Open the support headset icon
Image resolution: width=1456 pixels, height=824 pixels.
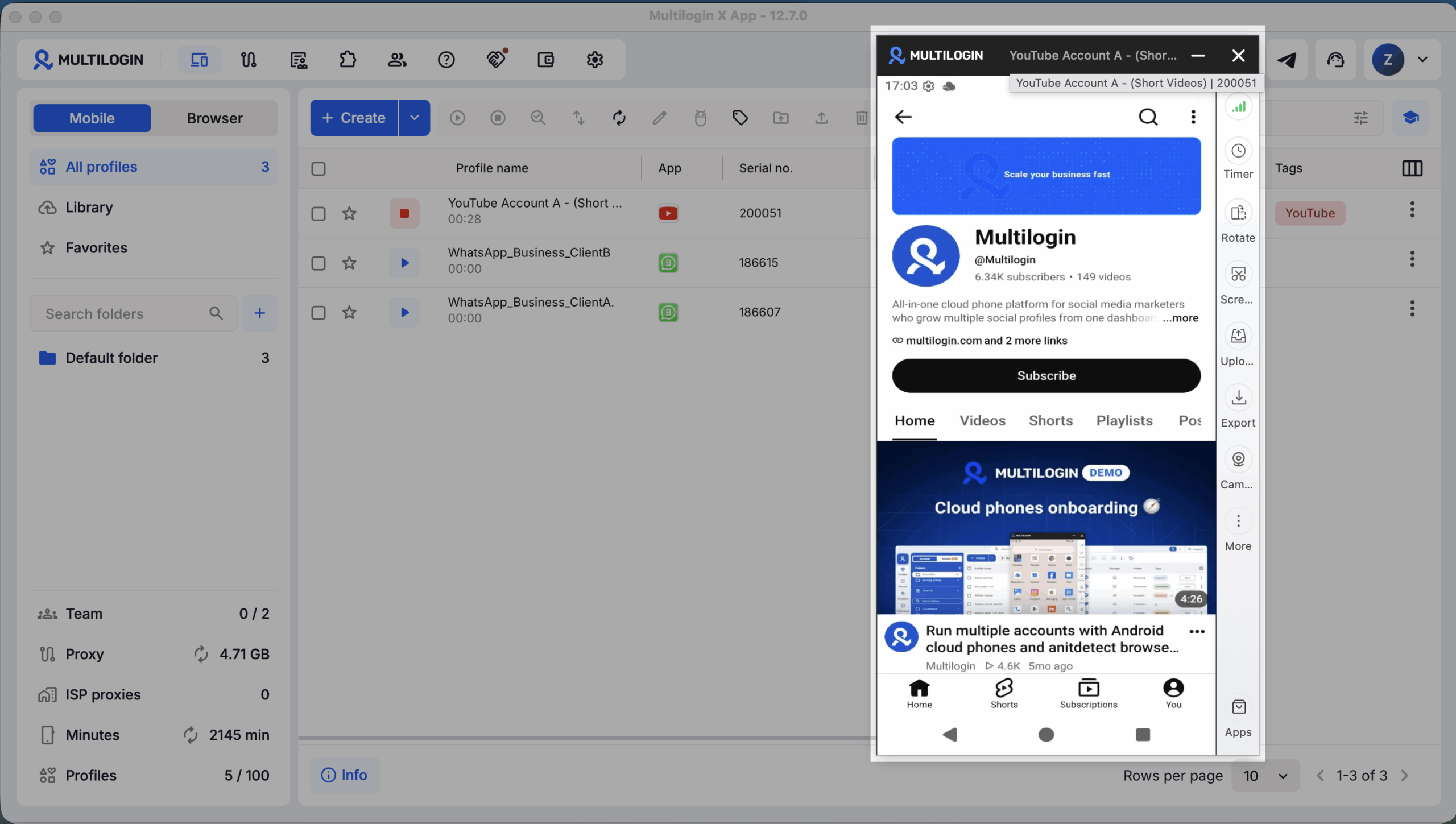[1335, 60]
